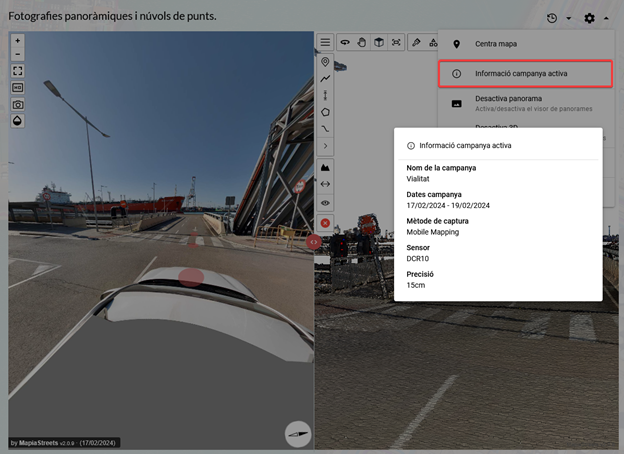Click the opacity droplet icon in the panorama
Screen dimensions: 624x454
tap(18, 120)
